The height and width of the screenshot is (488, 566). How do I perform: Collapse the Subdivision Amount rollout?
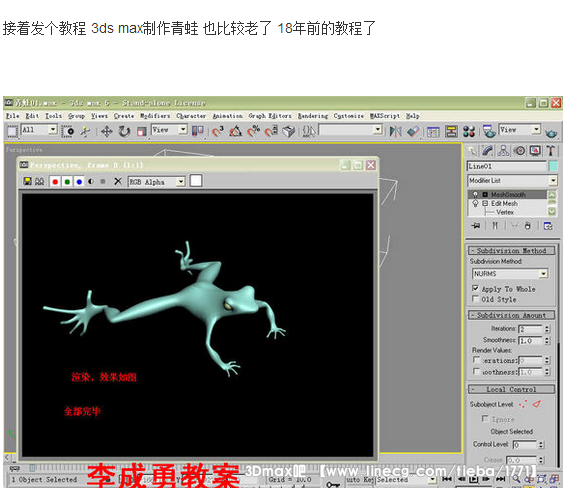pos(511,315)
